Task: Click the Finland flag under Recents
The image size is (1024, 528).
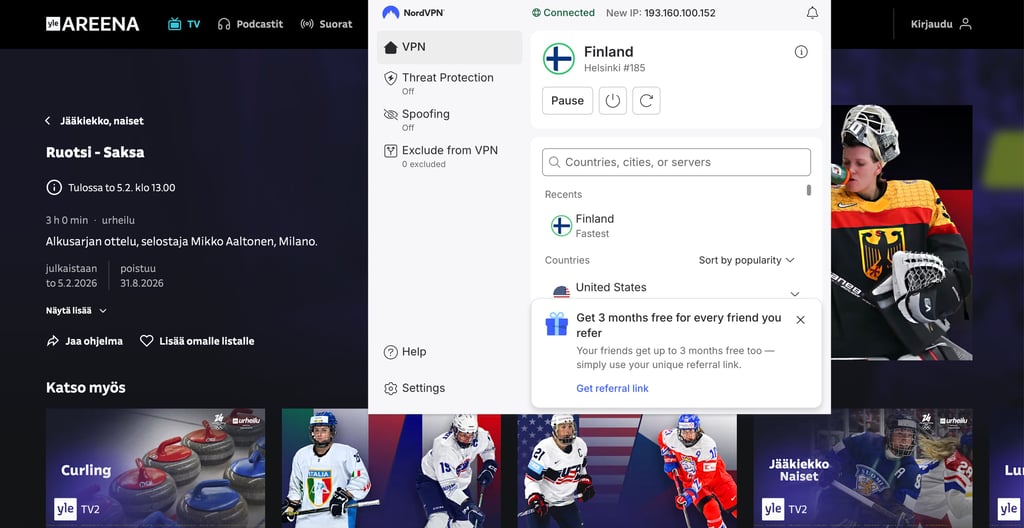Action: tap(561, 225)
